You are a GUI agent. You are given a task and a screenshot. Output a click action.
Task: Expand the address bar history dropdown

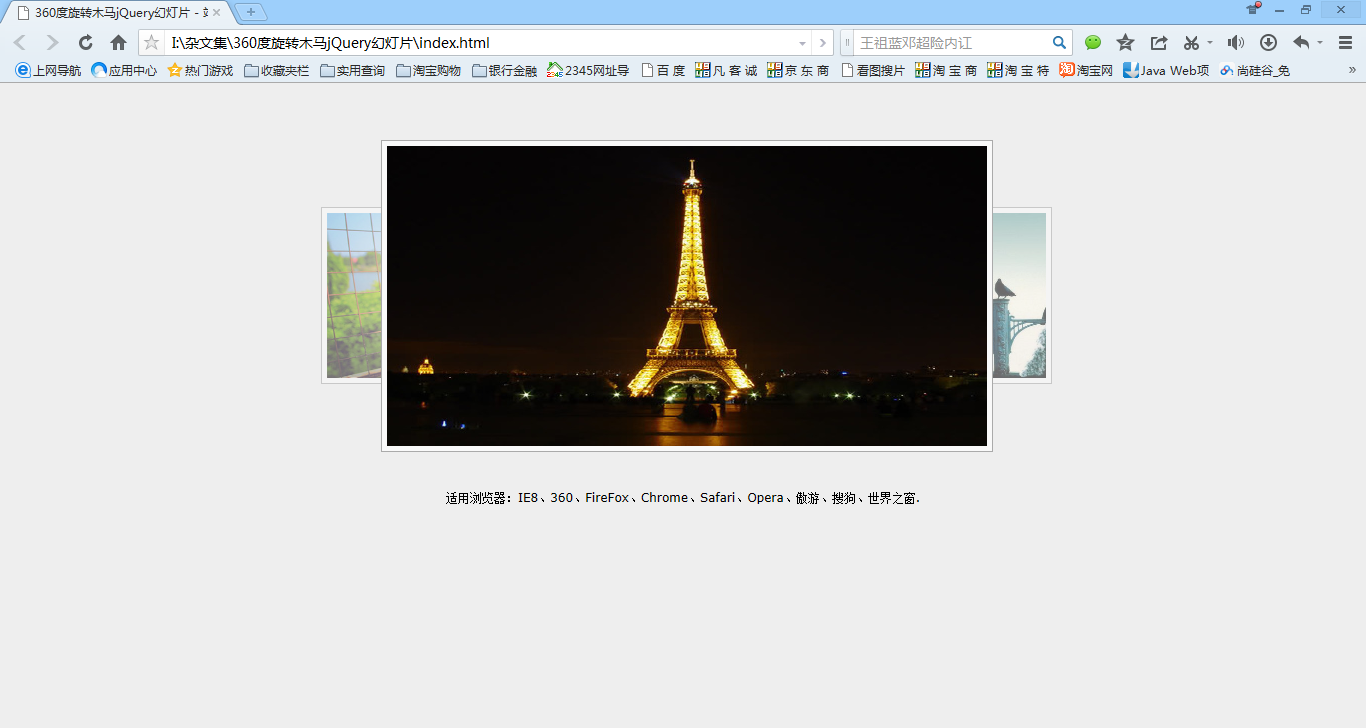[802, 43]
